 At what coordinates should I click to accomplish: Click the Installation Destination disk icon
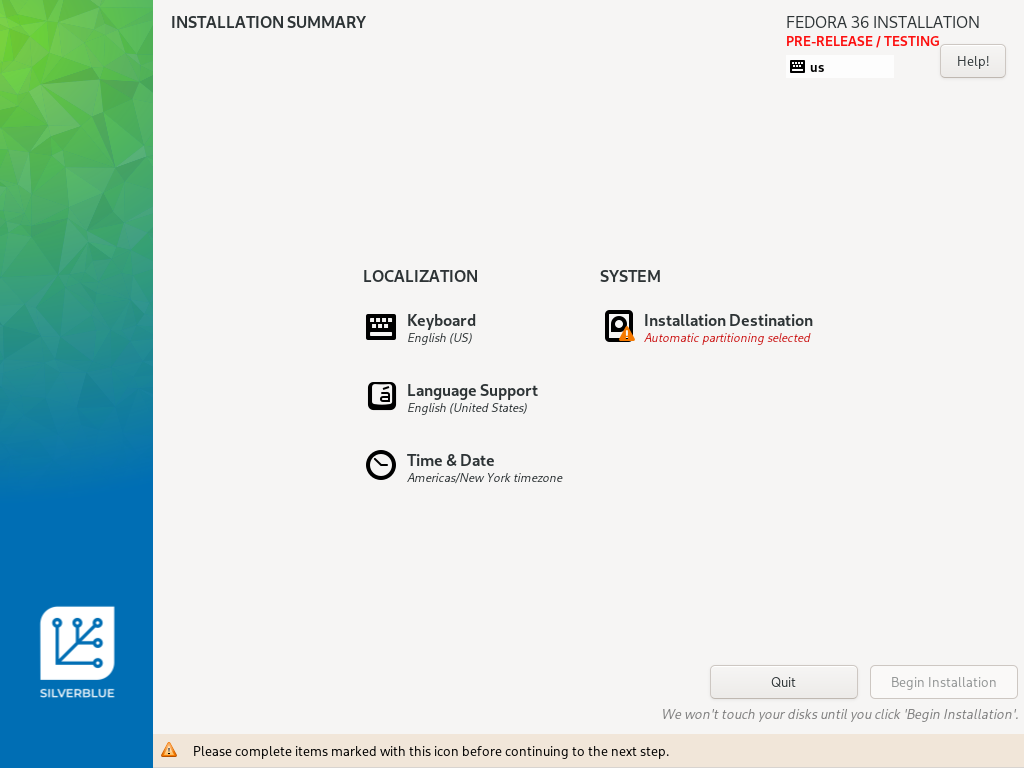pyautogui.click(x=619, y=326)
